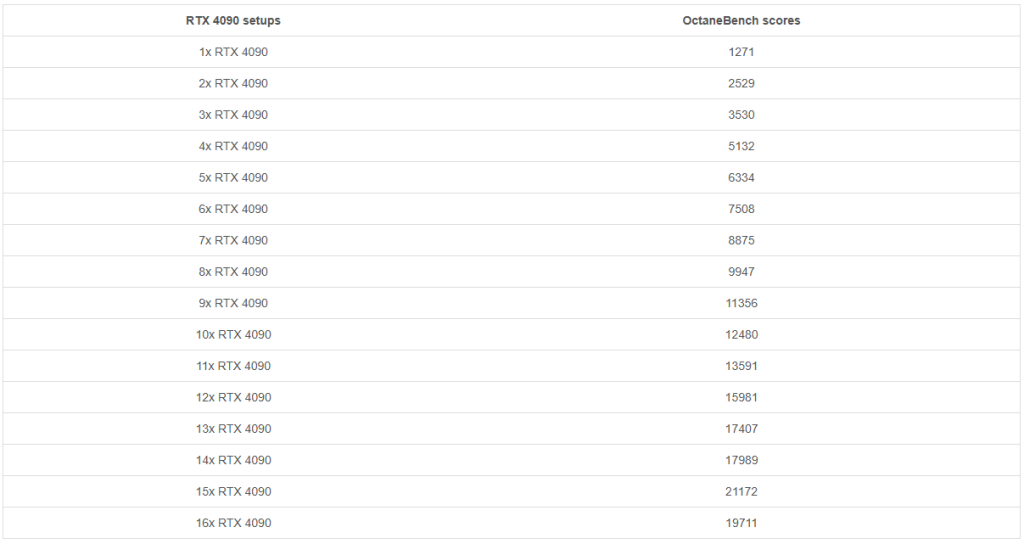Select the "10x RTX 4090" setup cell
The width and height of the screenshot is (1024, 544).
pos(233,335)
